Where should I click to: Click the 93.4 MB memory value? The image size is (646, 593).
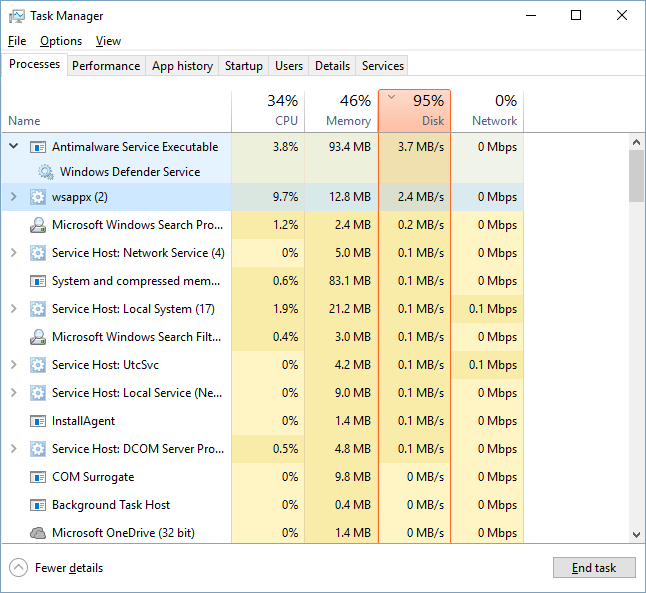coord(350,147)
